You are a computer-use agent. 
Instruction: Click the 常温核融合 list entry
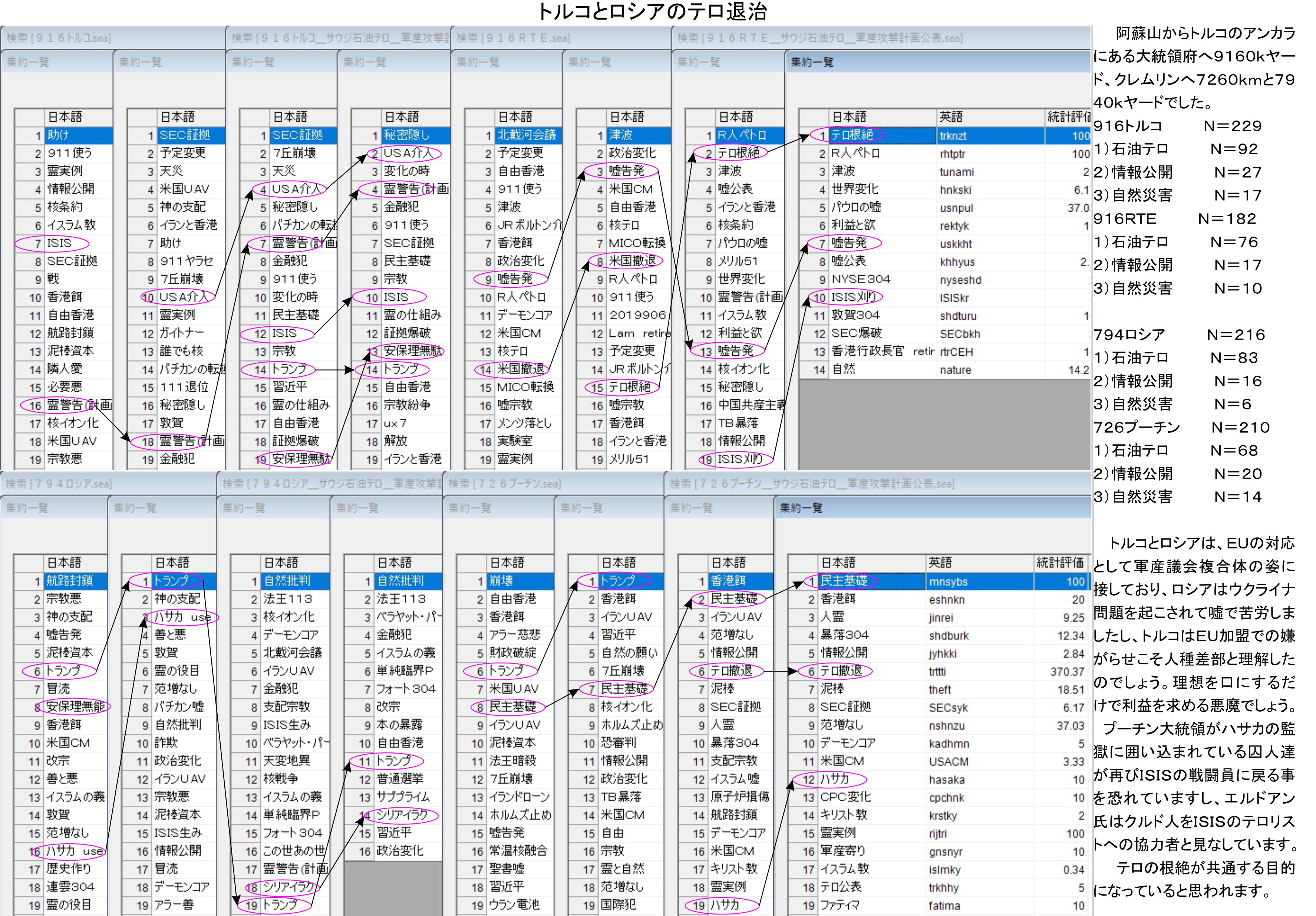coord(519,851)
